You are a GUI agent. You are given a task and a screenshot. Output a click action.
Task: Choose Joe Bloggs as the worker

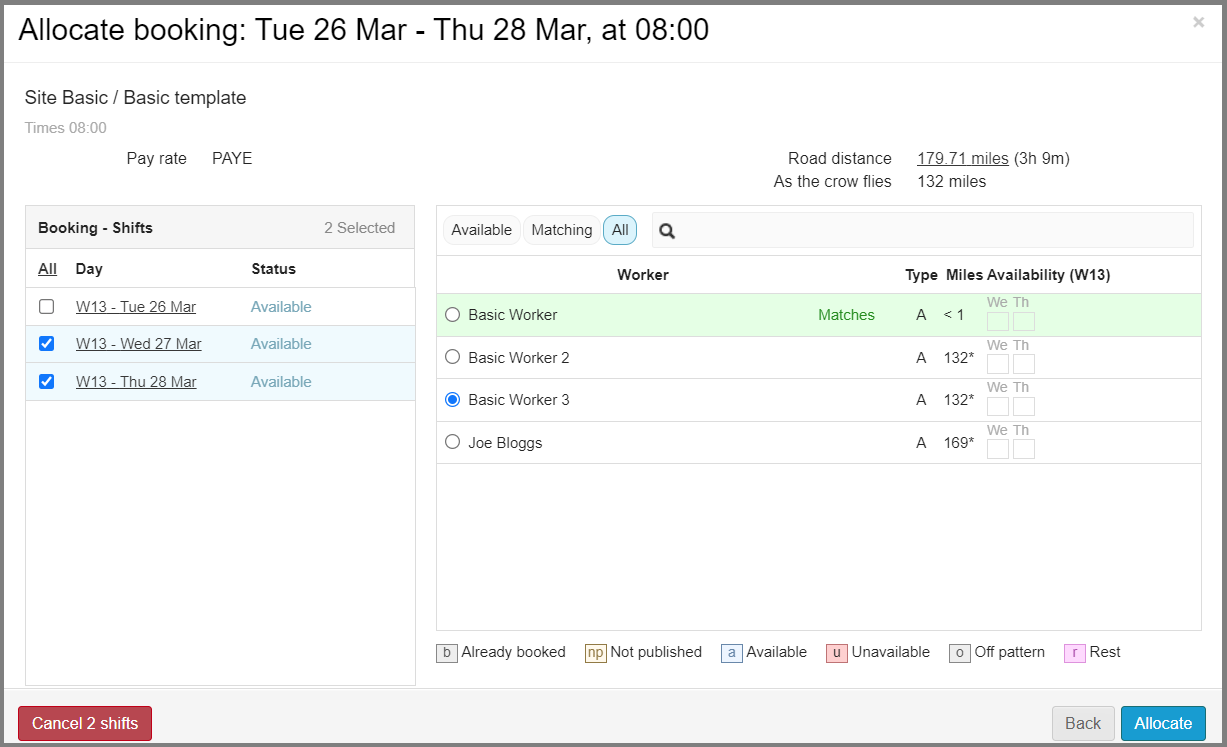(453, 442)
